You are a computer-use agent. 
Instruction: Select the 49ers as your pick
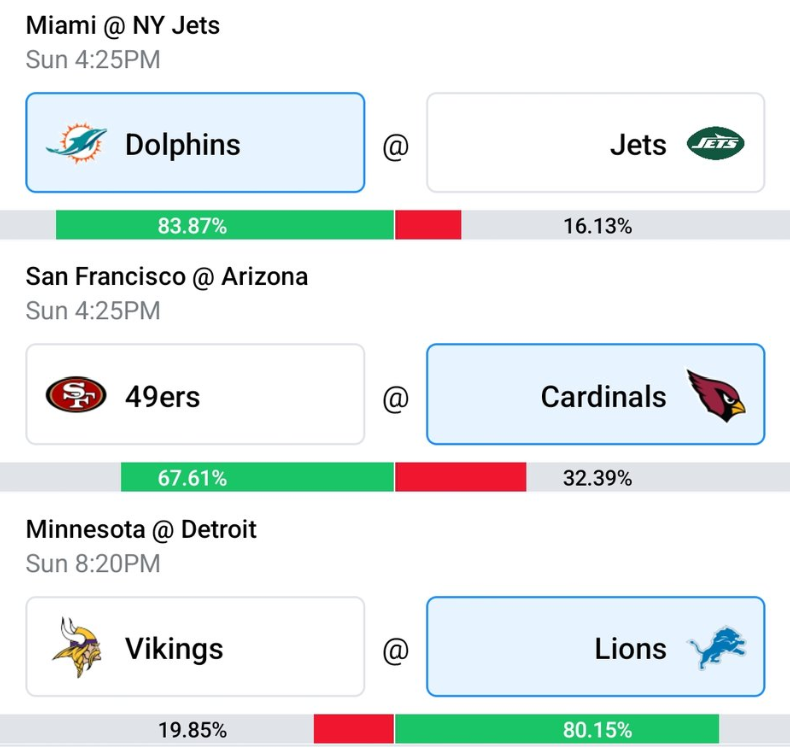click(195, 395)
